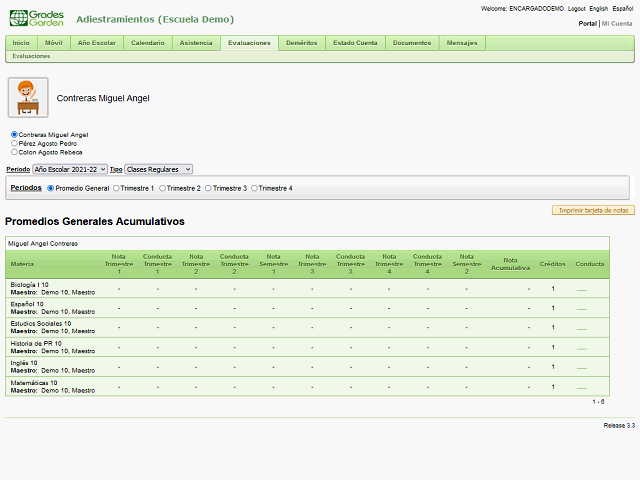Open the Año Escolar 2021-22 dropdown
Image resolution: width=640 pixels, height=480 pixels.
69,170
